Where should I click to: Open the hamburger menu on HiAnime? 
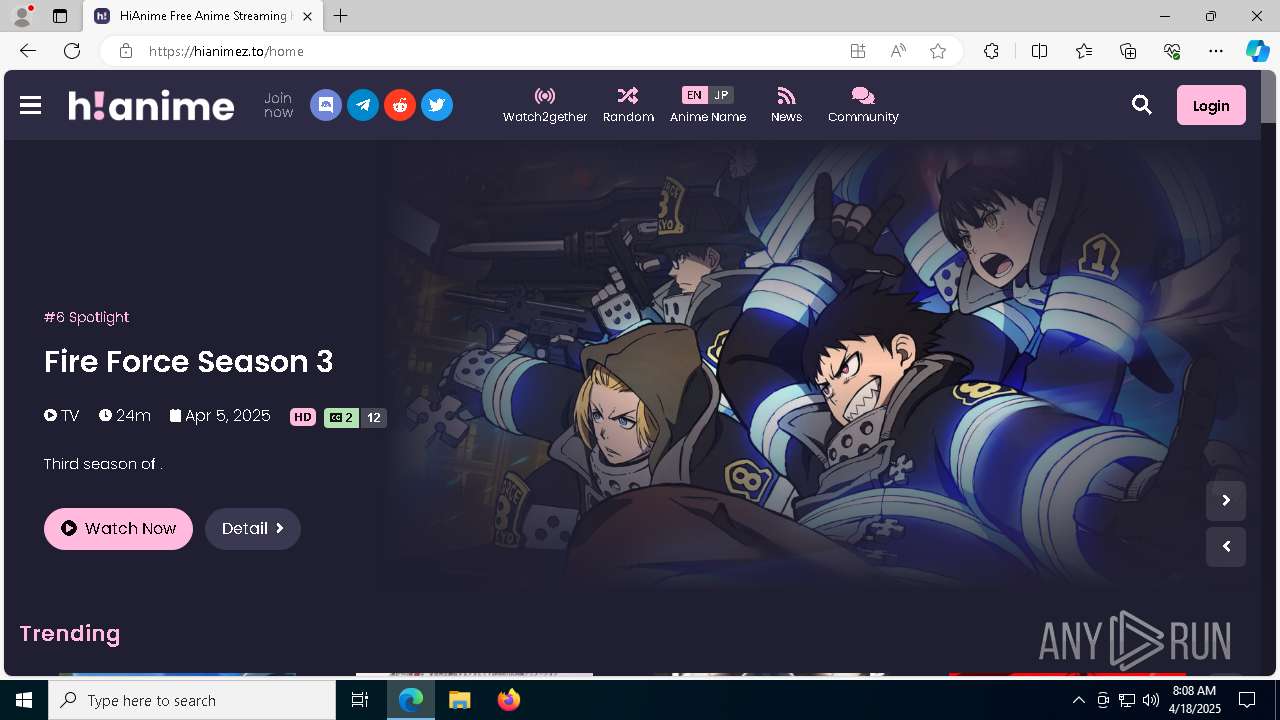click(30, 105)
